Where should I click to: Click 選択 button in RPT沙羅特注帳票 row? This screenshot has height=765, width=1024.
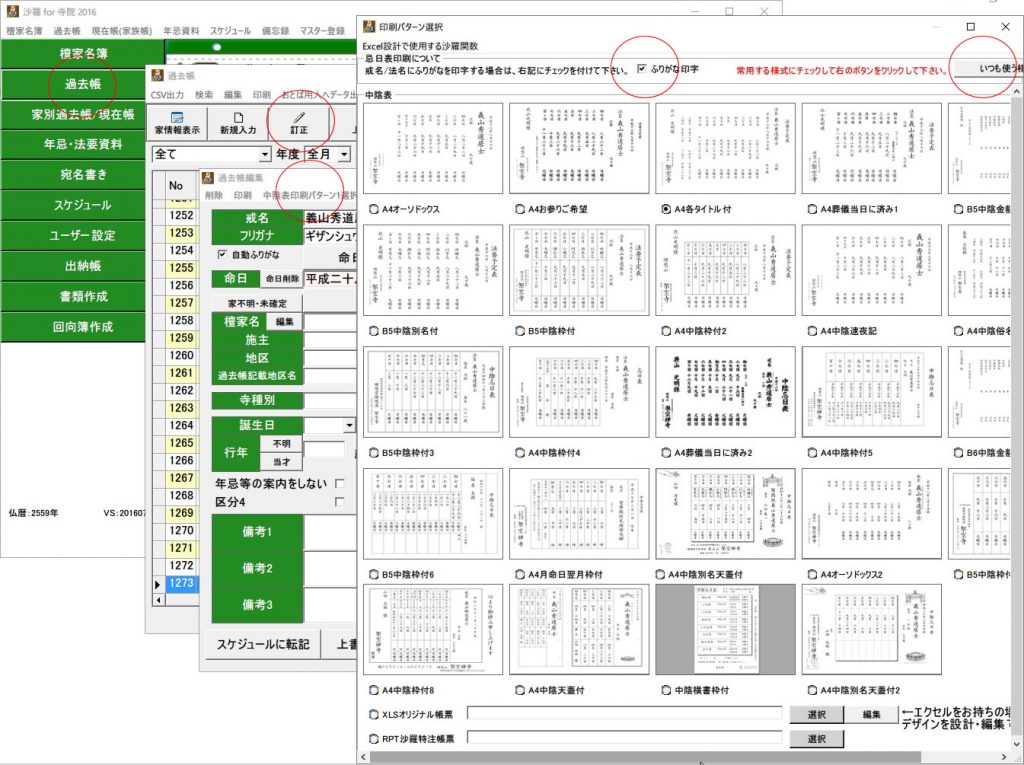816,739
